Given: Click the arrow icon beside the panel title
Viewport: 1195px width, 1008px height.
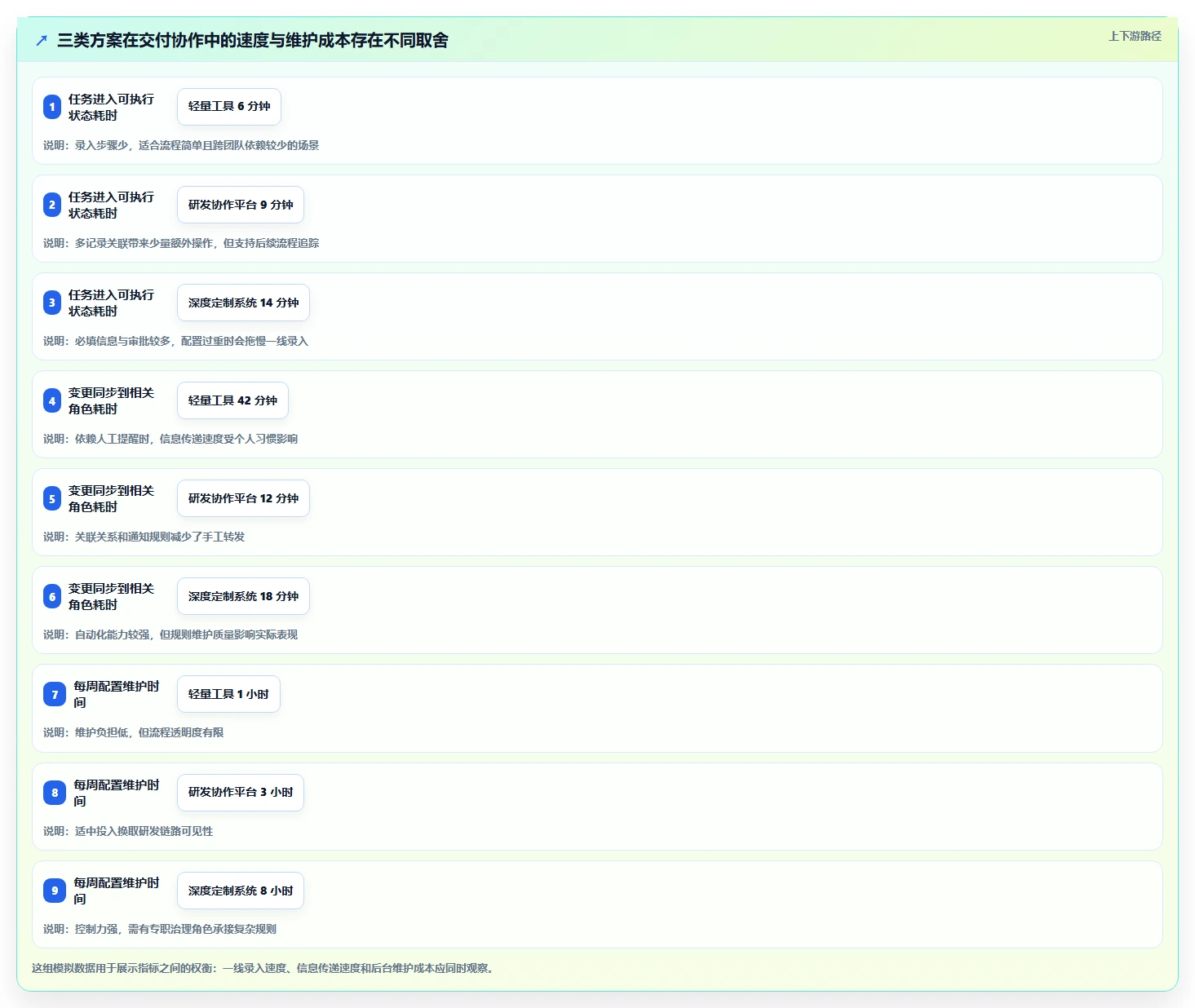Looking at the screenshot, I should tap(42, 40).
